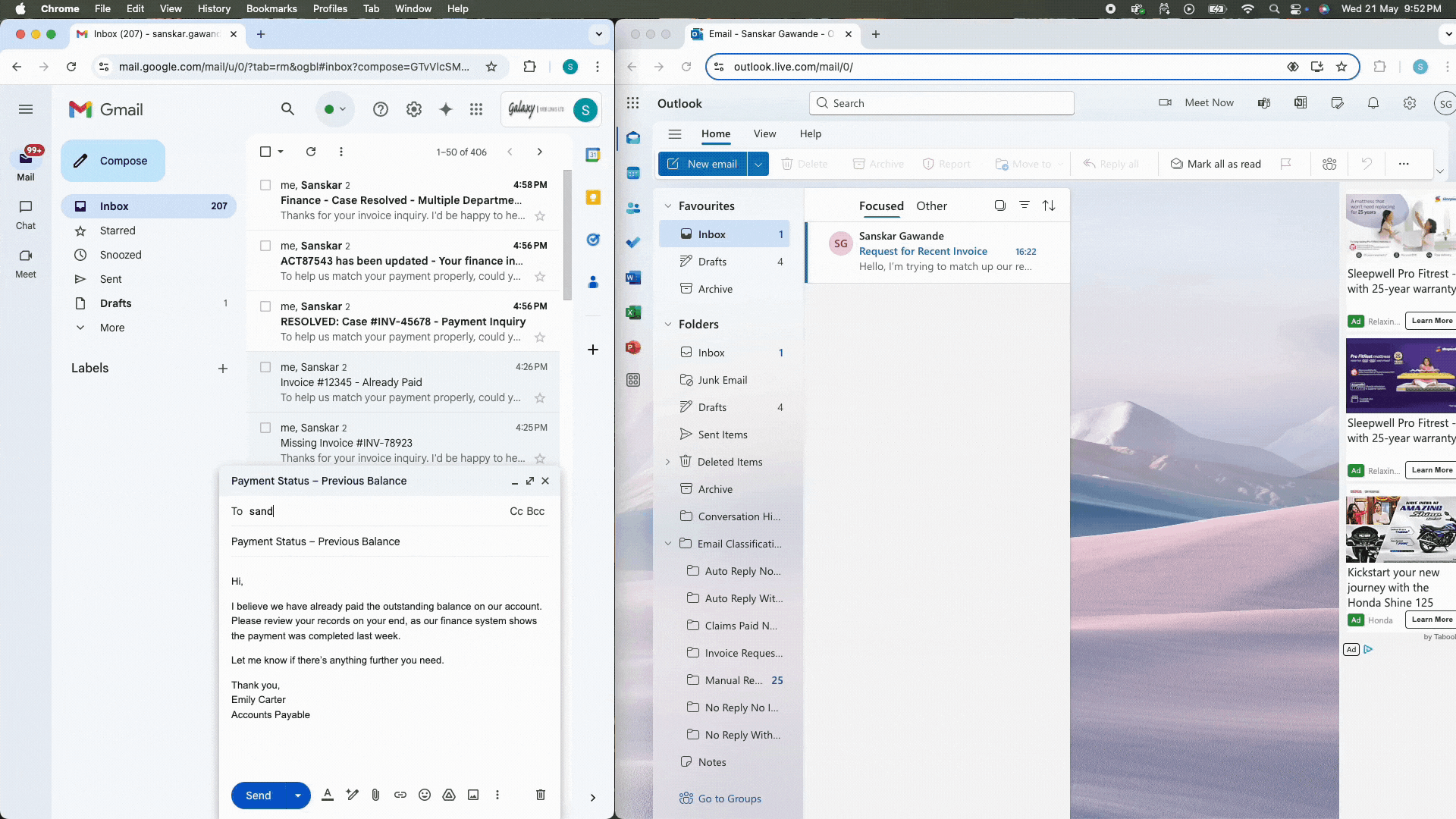
Task: Star the Finance Case Resolved email
Action: coord(540,216)
